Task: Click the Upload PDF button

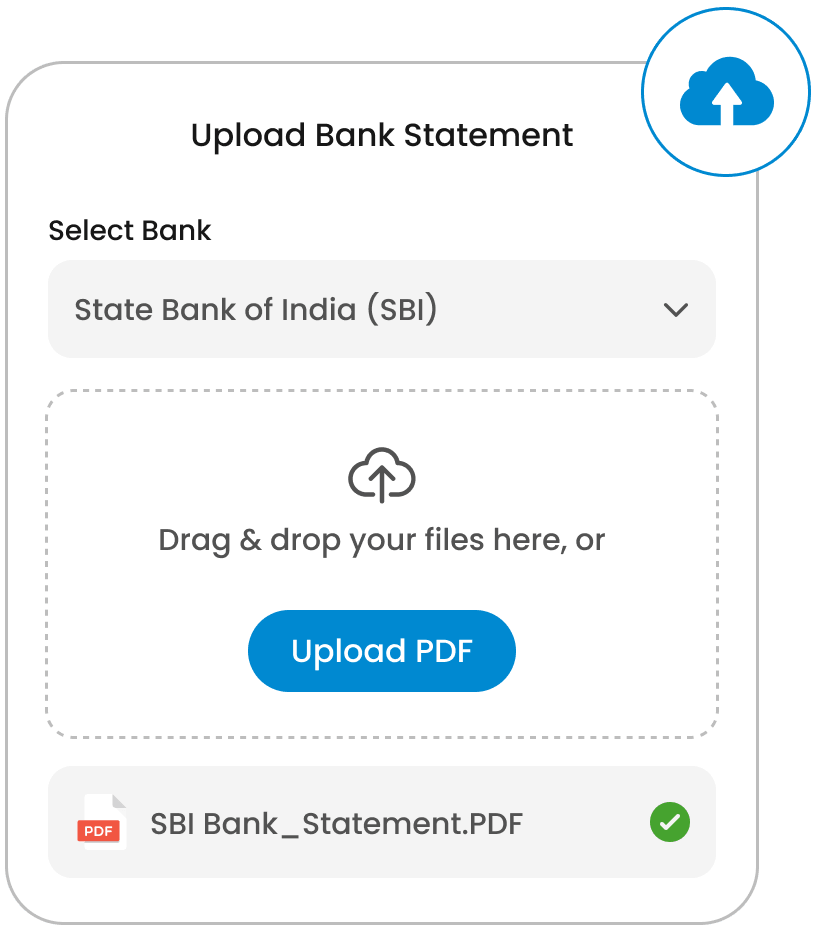Action: [382, 651]
